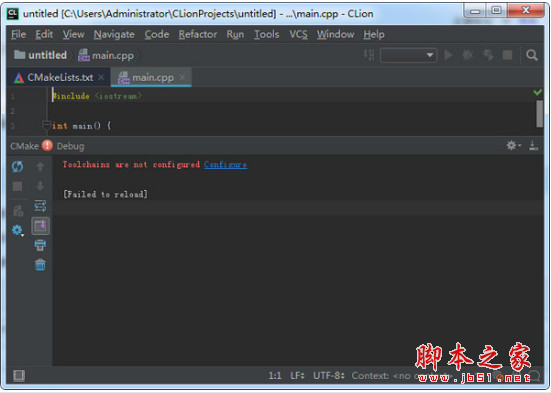
Task: Click the Stop square icon in toolbar
Action: [x=507, y=55]
